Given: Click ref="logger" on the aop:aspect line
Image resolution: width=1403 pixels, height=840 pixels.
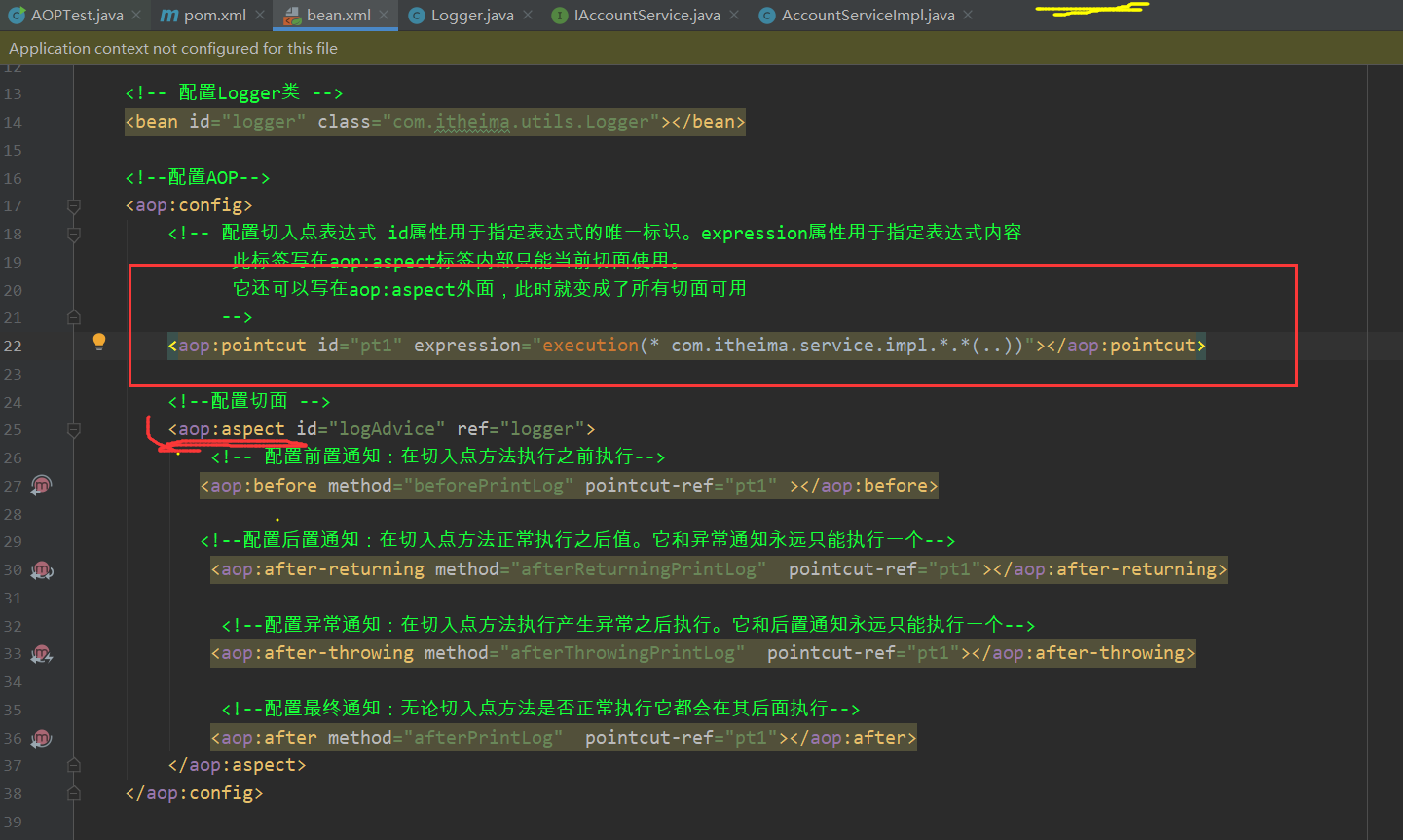Looking at the screenshot, I should [x=521, y=429].
